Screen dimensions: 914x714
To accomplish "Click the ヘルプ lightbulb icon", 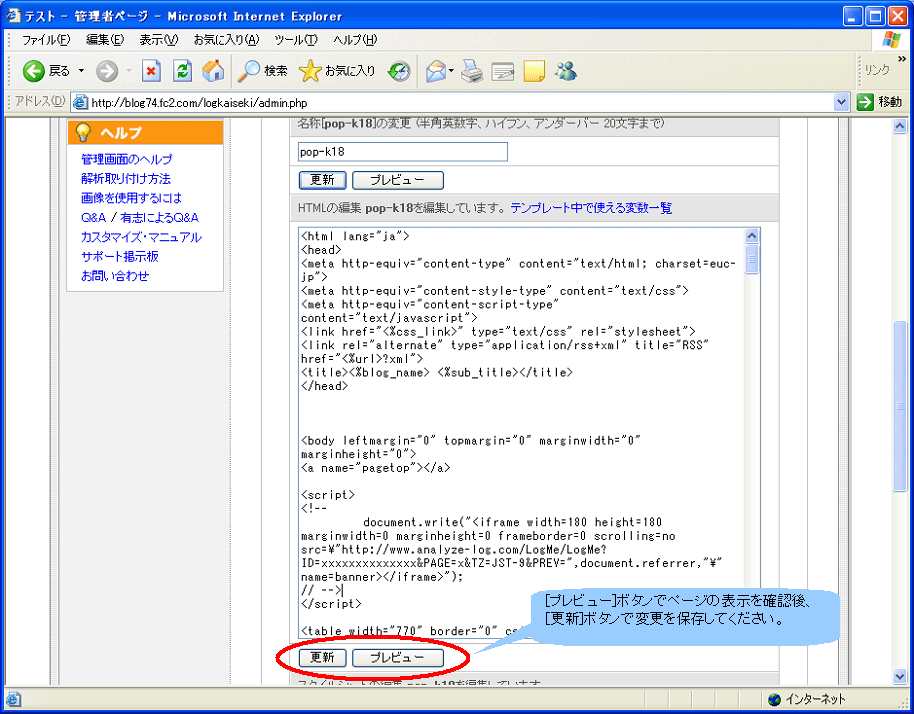I will [83, 132].
